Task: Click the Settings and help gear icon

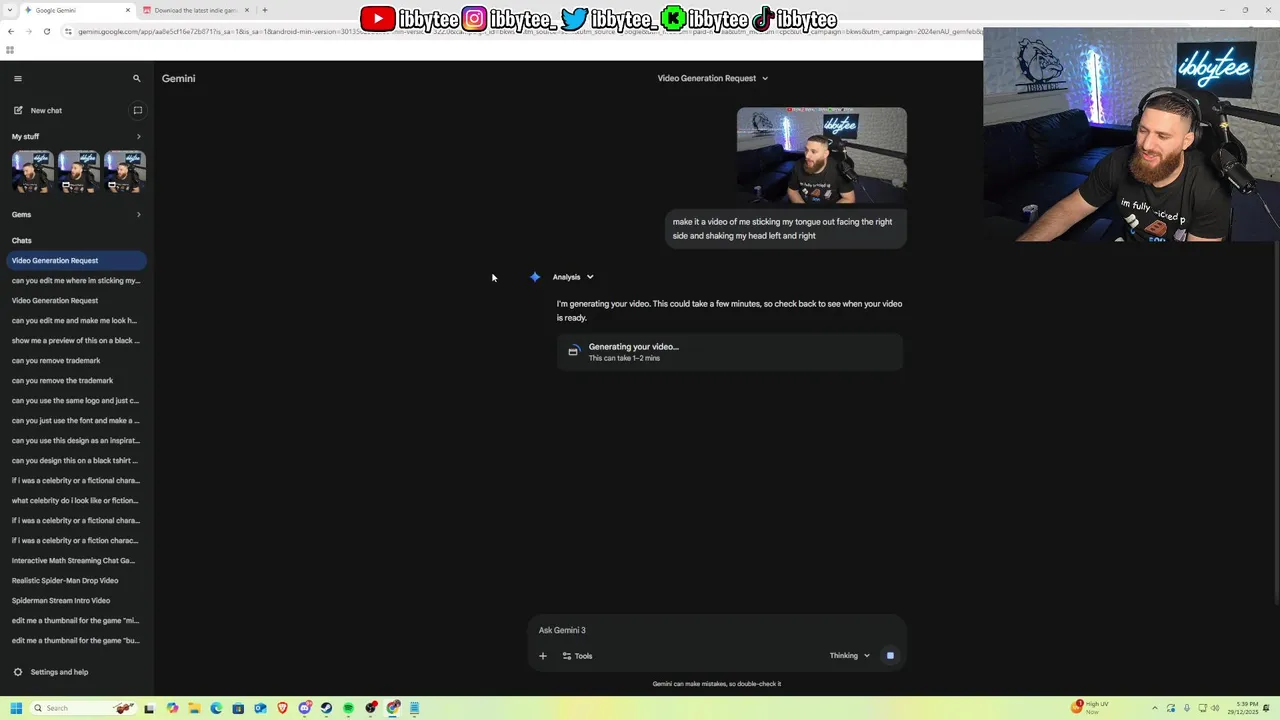Action: pos(18,672)
